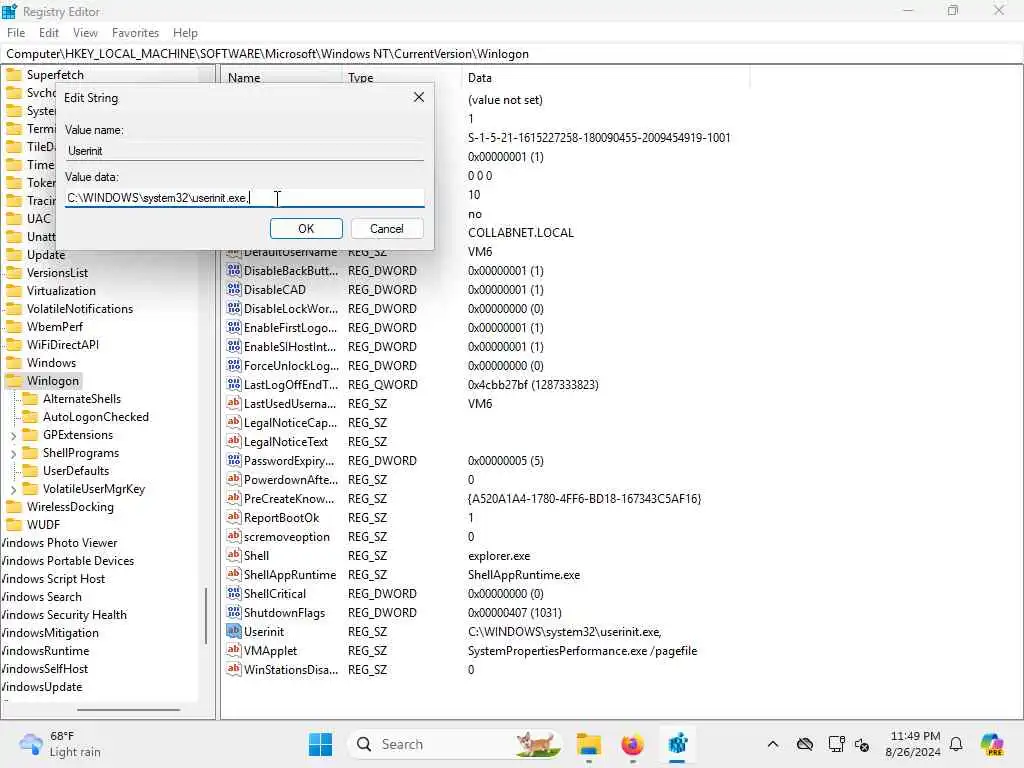Open the Help menu
This screenshot has height=768, width=1024.
pyautogui.click(x=185, y=33)
